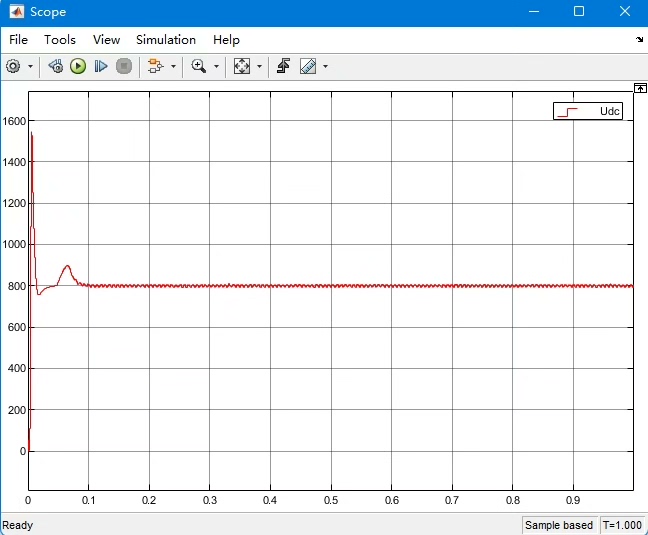Image resolution: width=648 pixels, height=535 pixels.
Task: Click the Cursor Measurements ruler icon
Action: click(308, 66)
